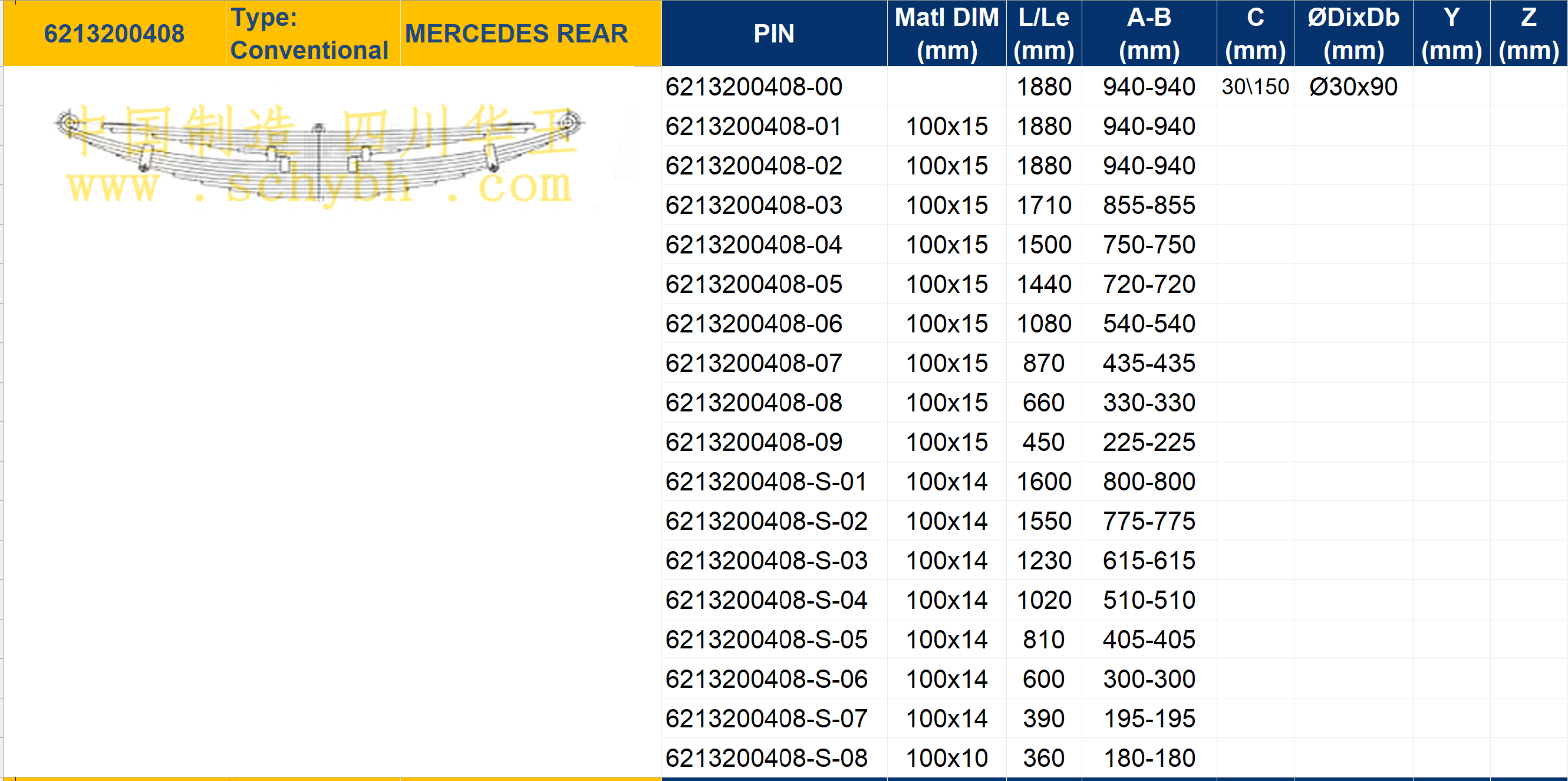Image resolution: width=1568 pixels, height=781 pixels.
Task: Select cell 6213200408-S-05
Action: point(774,640)
